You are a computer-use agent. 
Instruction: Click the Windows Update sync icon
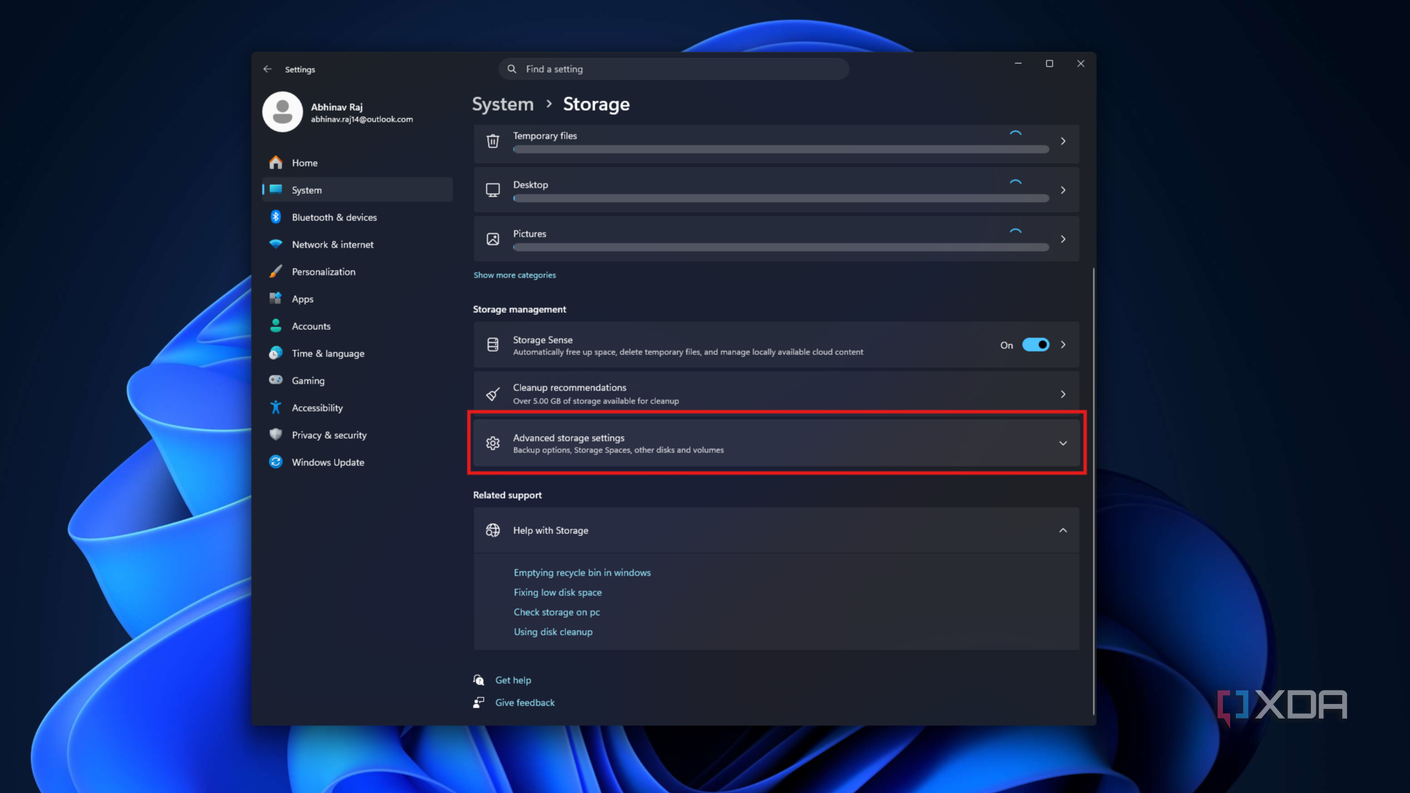point(276,462)
